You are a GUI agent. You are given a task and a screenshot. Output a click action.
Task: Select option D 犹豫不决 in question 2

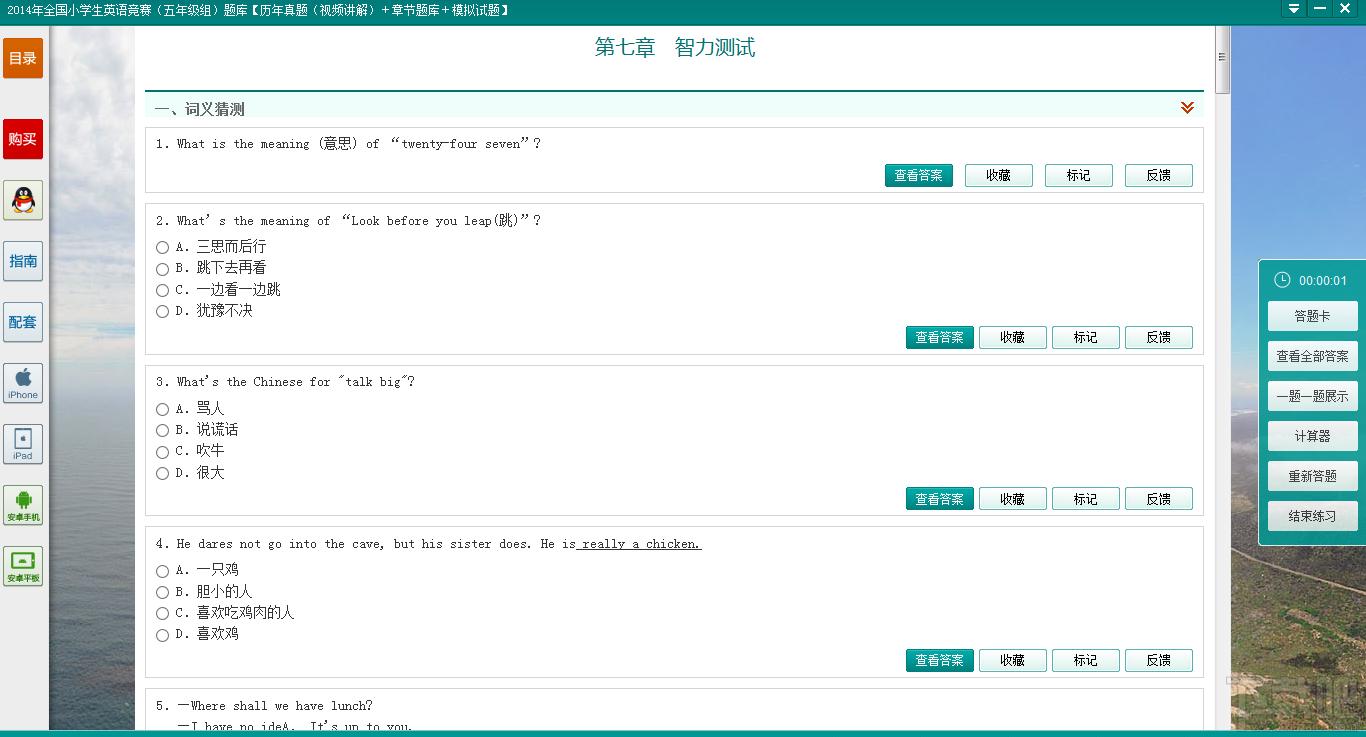click(162, 311)
